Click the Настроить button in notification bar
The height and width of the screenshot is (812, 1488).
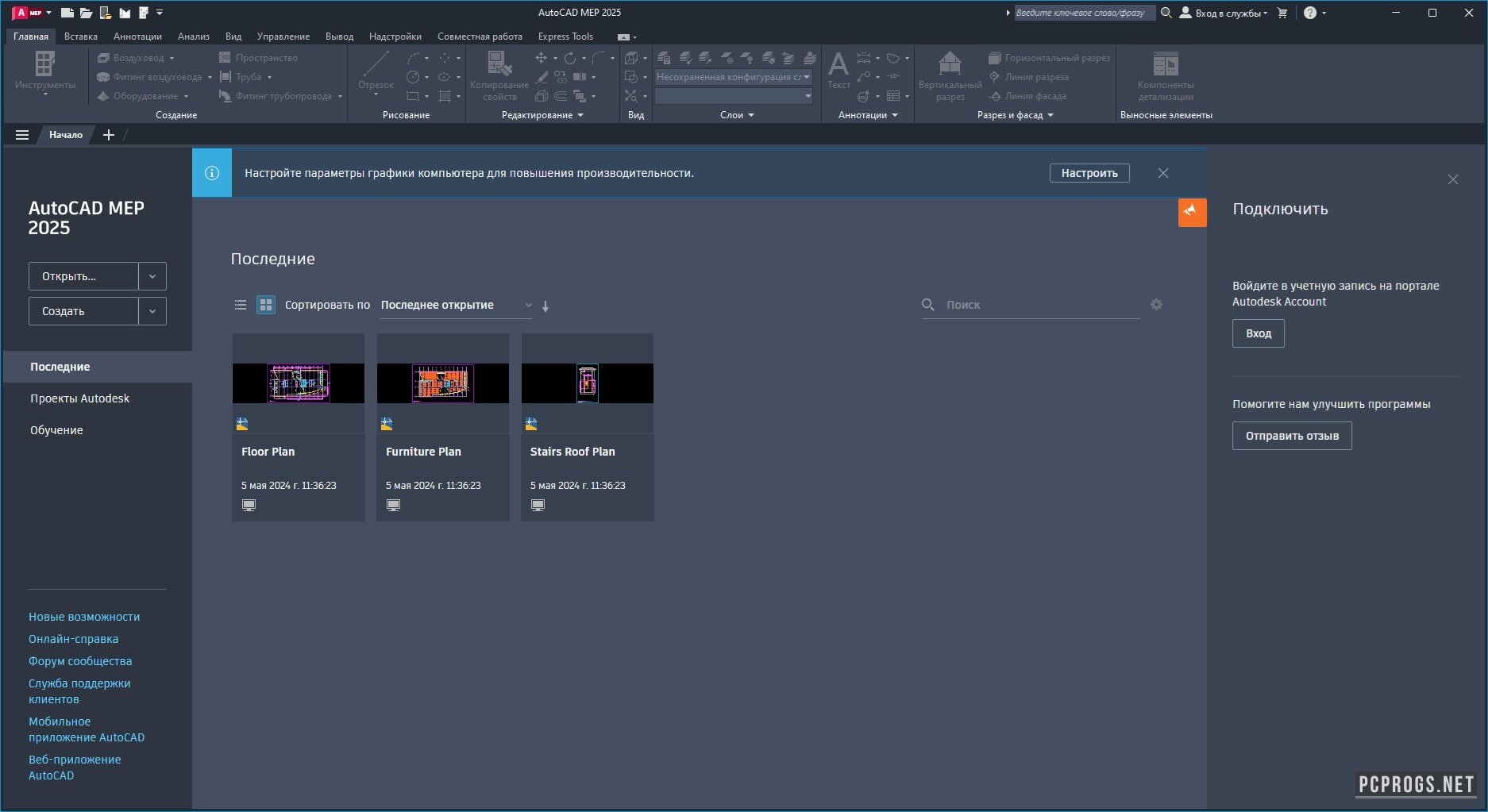click(x=1089, y=173)
